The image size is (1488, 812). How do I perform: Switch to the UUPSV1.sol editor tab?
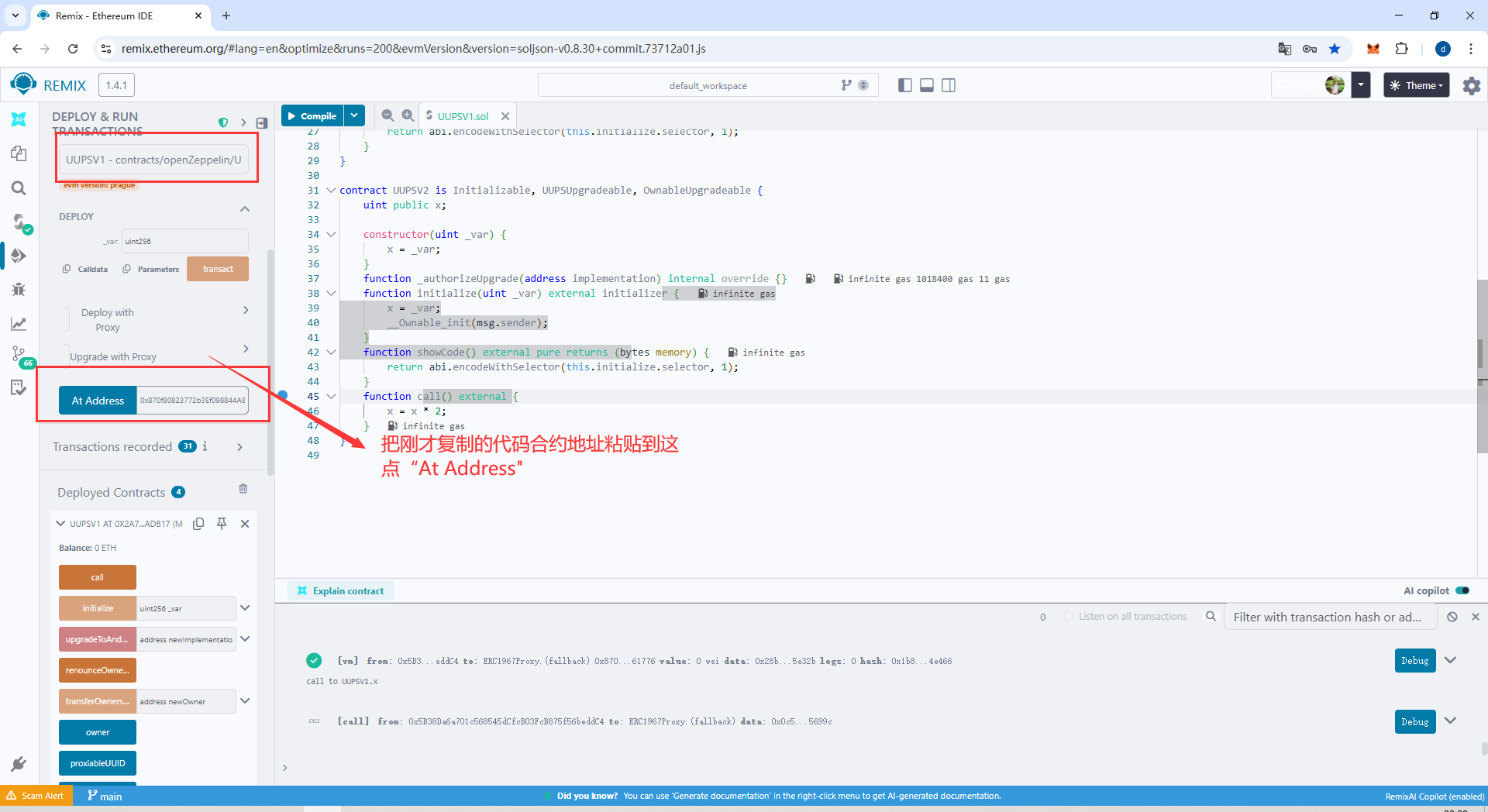tap(462, 116)
